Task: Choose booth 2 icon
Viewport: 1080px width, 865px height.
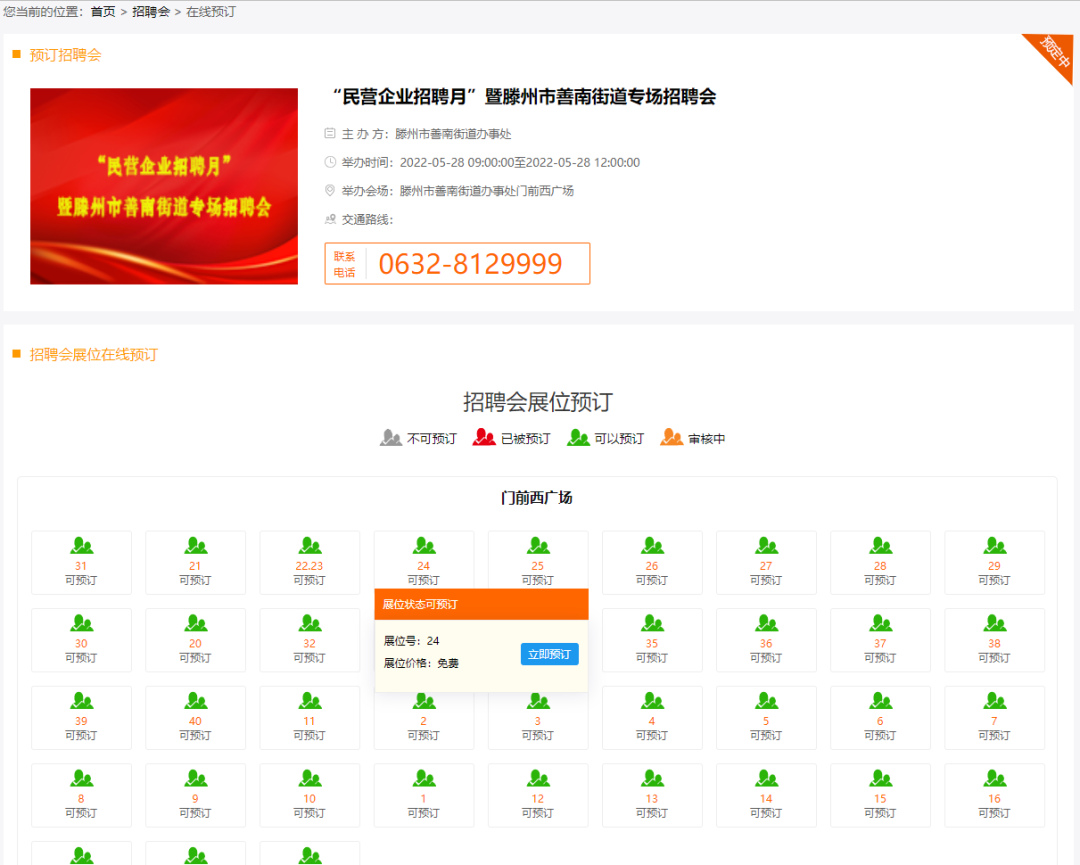Action: pyautogui.click(x=424, y=701)
